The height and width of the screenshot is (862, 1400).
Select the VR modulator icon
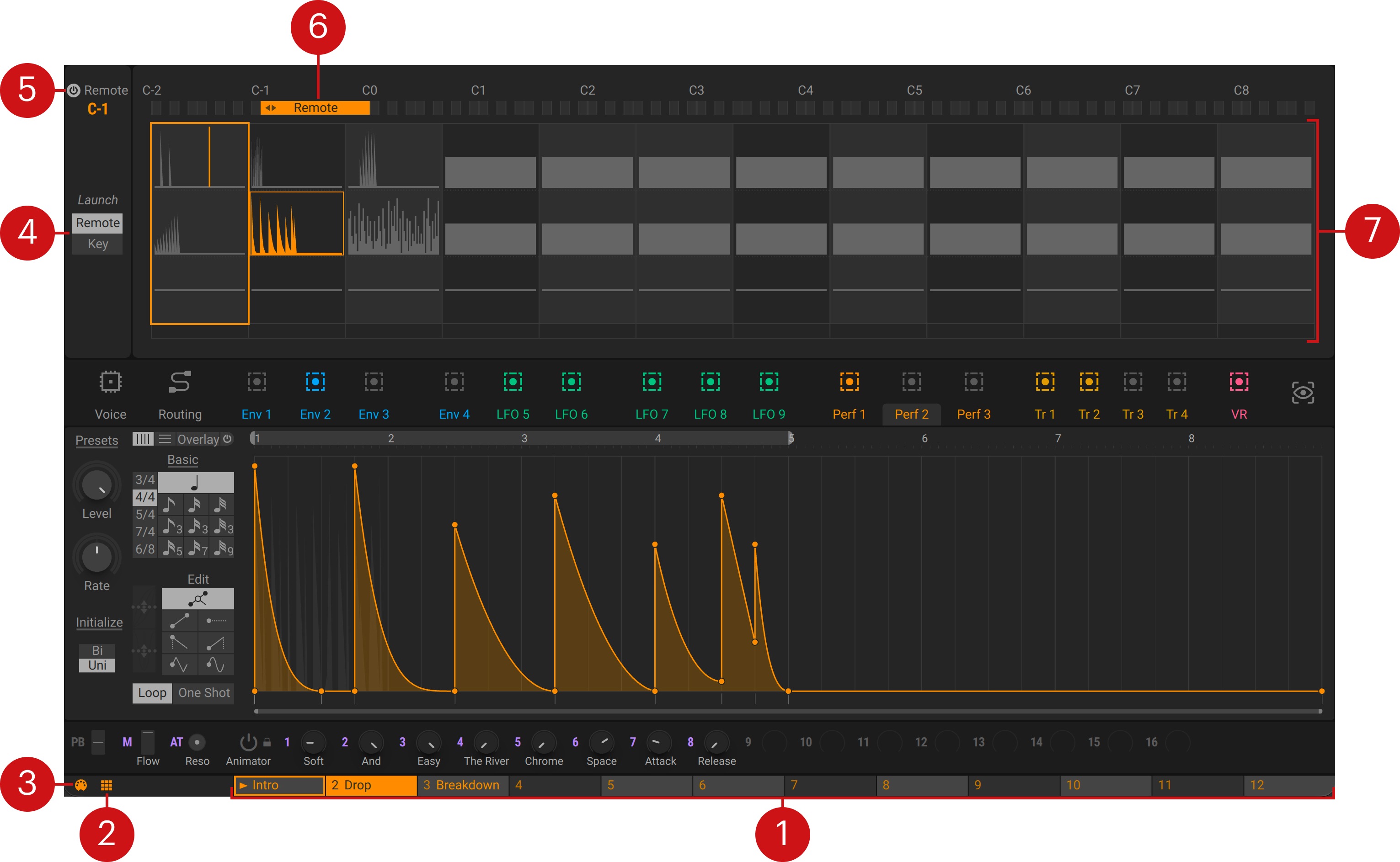coord(1239,381)
